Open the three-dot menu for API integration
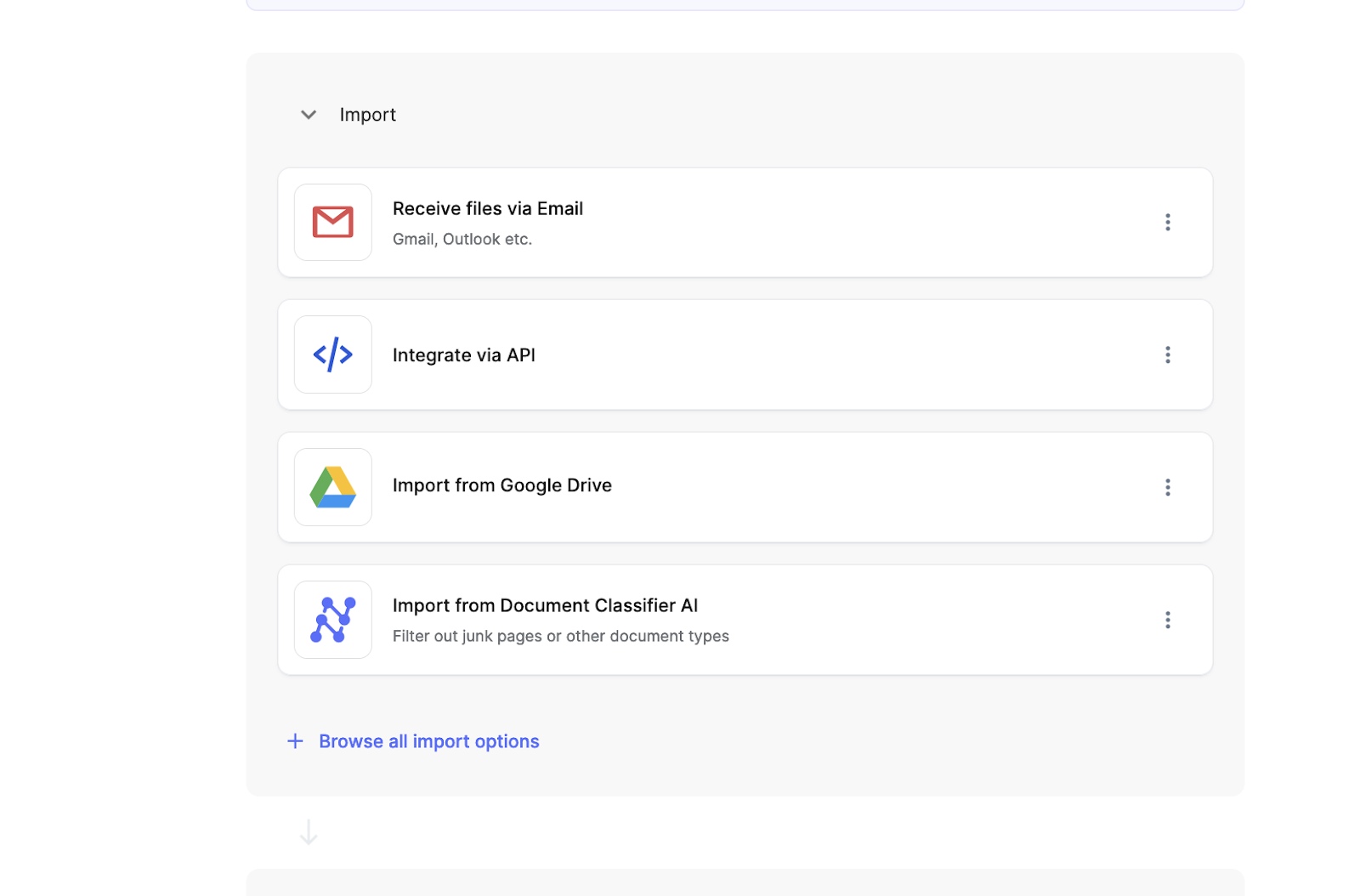 click(x=1167, y=354)
